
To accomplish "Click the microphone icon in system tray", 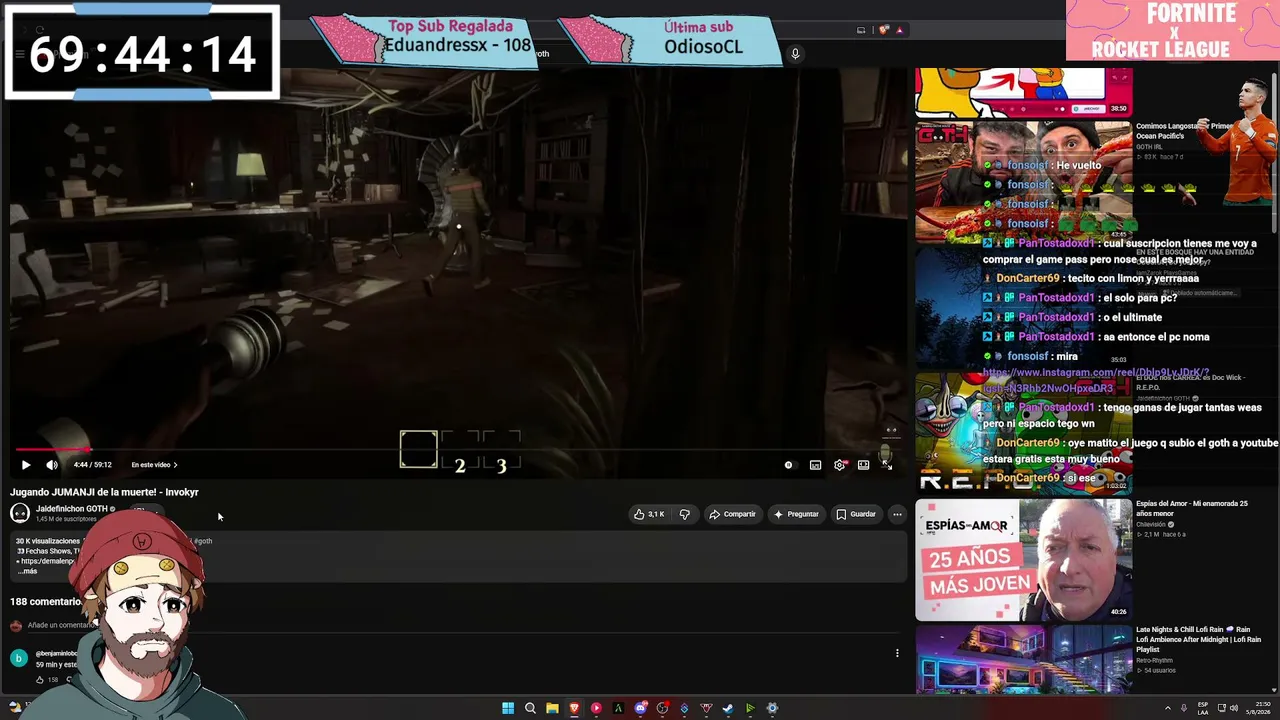I will click(1184, 708).
